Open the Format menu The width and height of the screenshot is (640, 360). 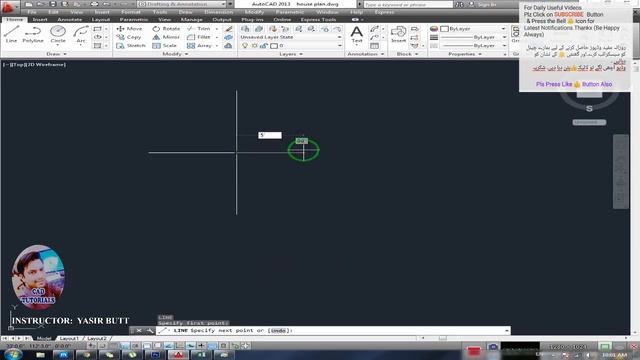131,12
